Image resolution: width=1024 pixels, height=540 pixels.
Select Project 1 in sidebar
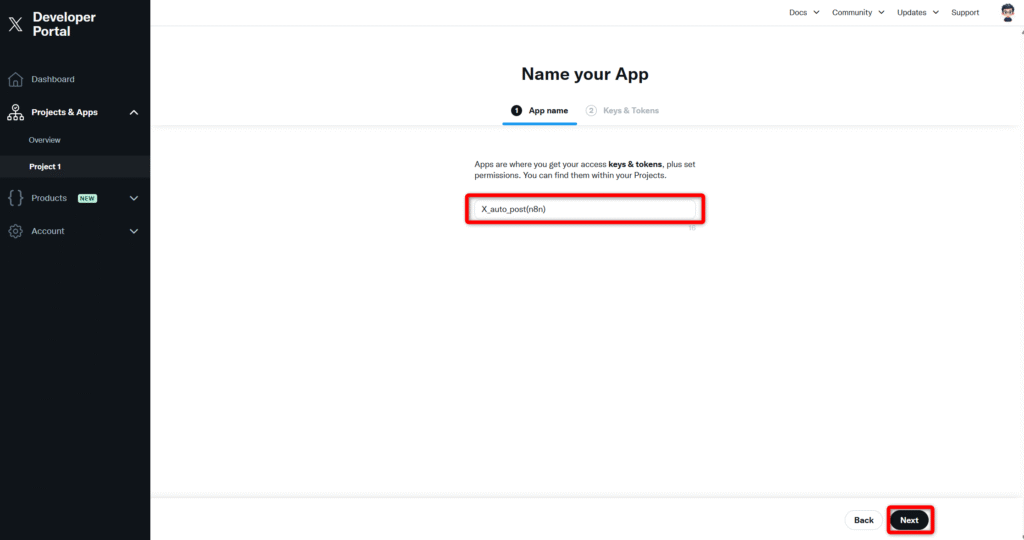(x=75, y=167)
